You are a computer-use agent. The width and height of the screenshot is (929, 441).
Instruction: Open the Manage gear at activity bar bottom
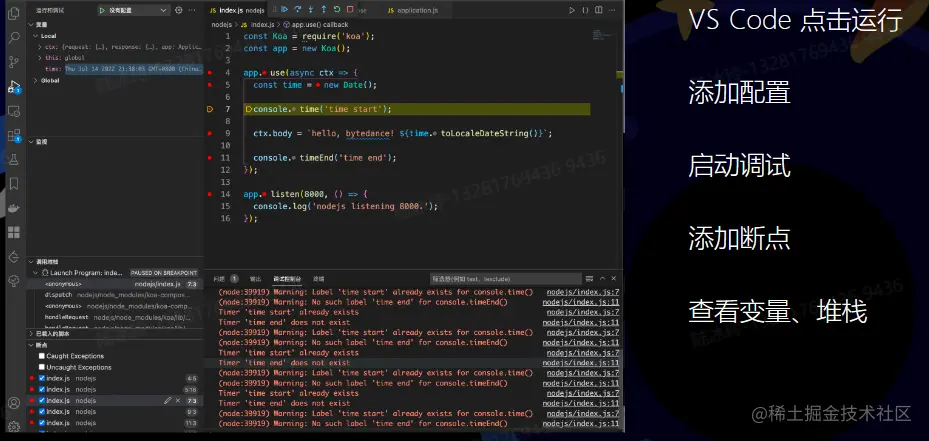(x=14, y=427)
